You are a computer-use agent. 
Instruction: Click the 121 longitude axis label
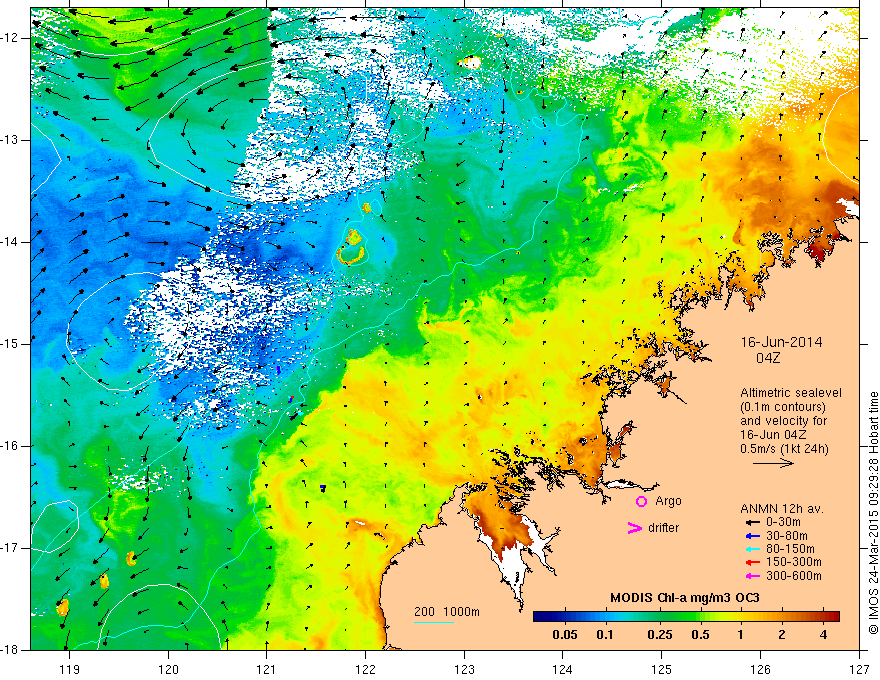(x=267, y=670)
